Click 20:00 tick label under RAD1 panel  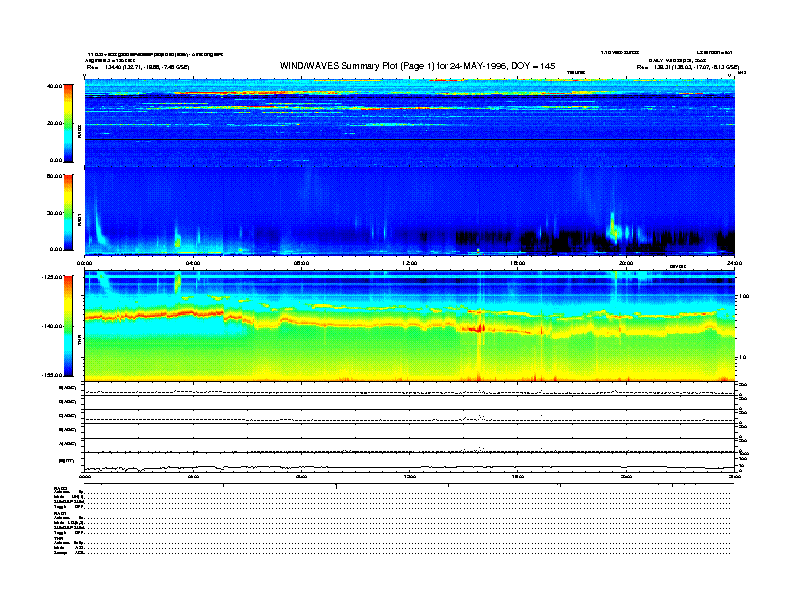[x=626, y=263]
